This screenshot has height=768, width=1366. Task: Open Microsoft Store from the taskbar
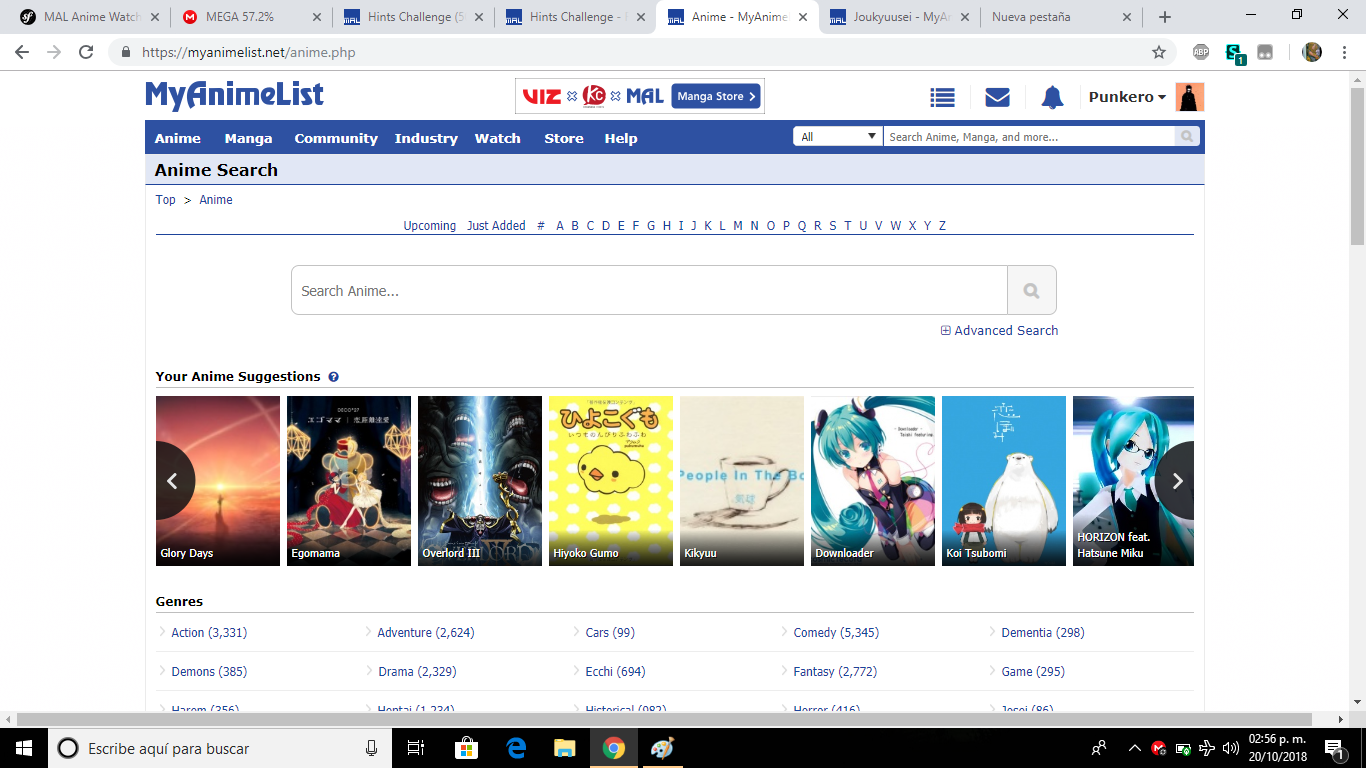[467, 748]
